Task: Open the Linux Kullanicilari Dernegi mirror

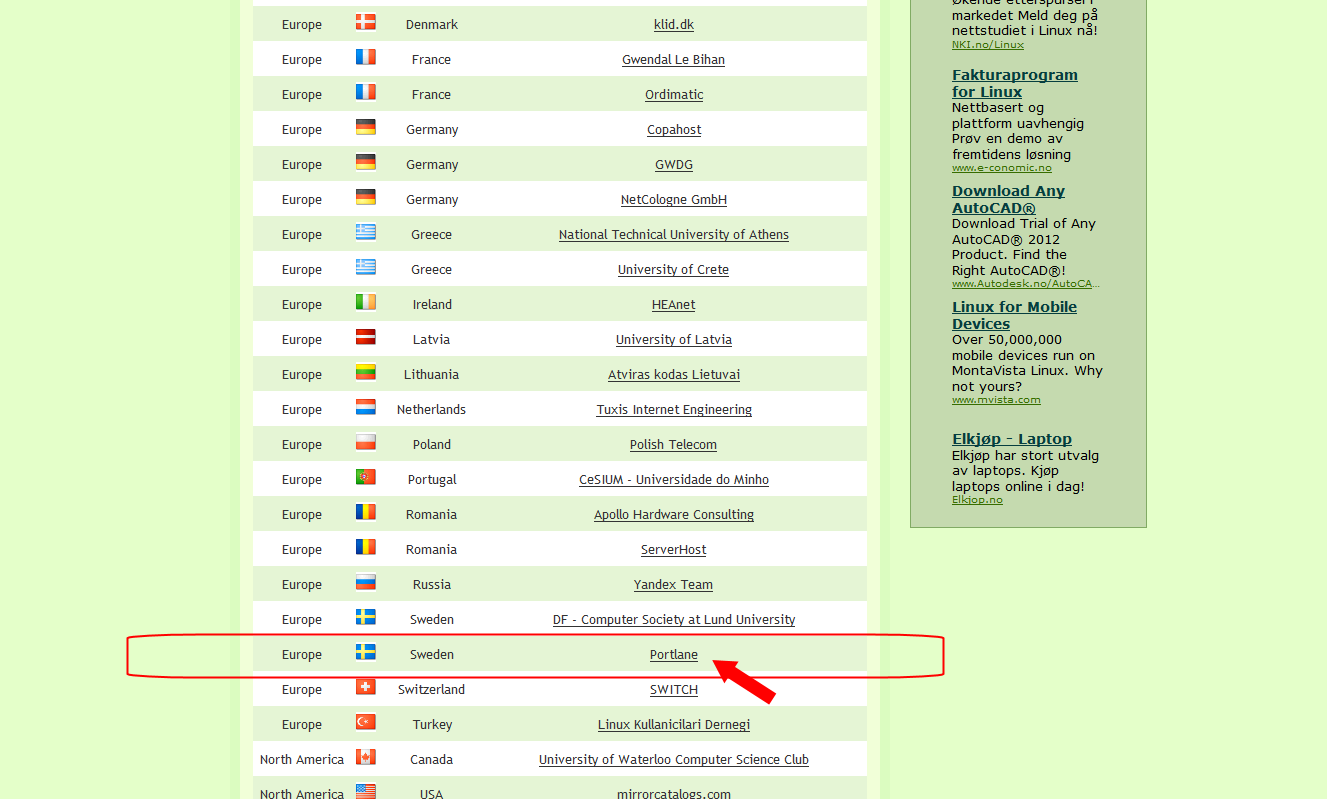Action: coord(674,725)
